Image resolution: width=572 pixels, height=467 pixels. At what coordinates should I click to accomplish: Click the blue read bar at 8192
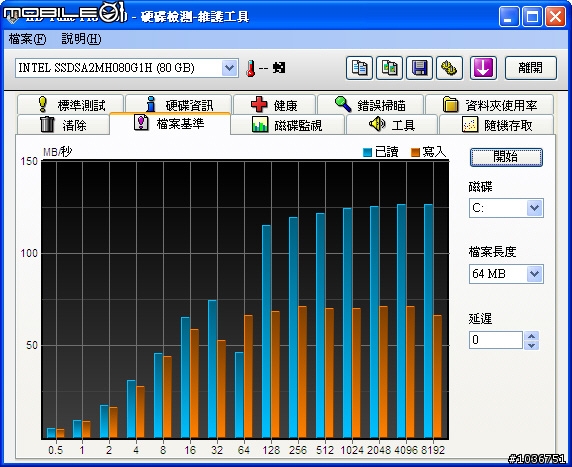click(x=428, y=321)
